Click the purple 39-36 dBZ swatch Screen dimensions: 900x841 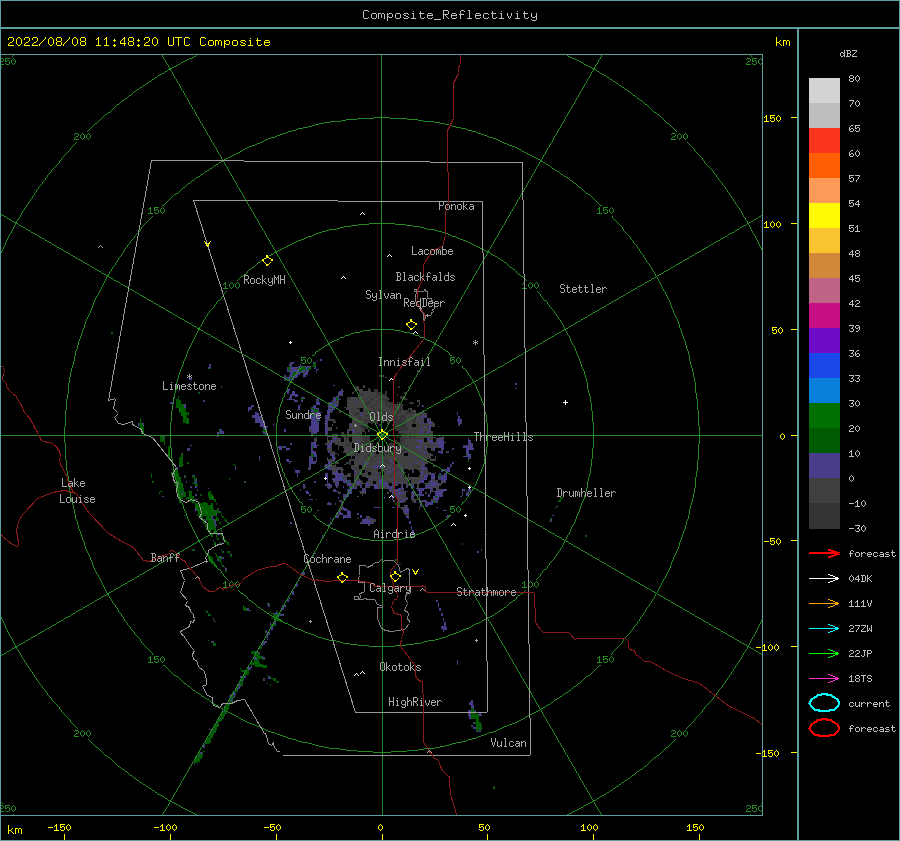824,340
